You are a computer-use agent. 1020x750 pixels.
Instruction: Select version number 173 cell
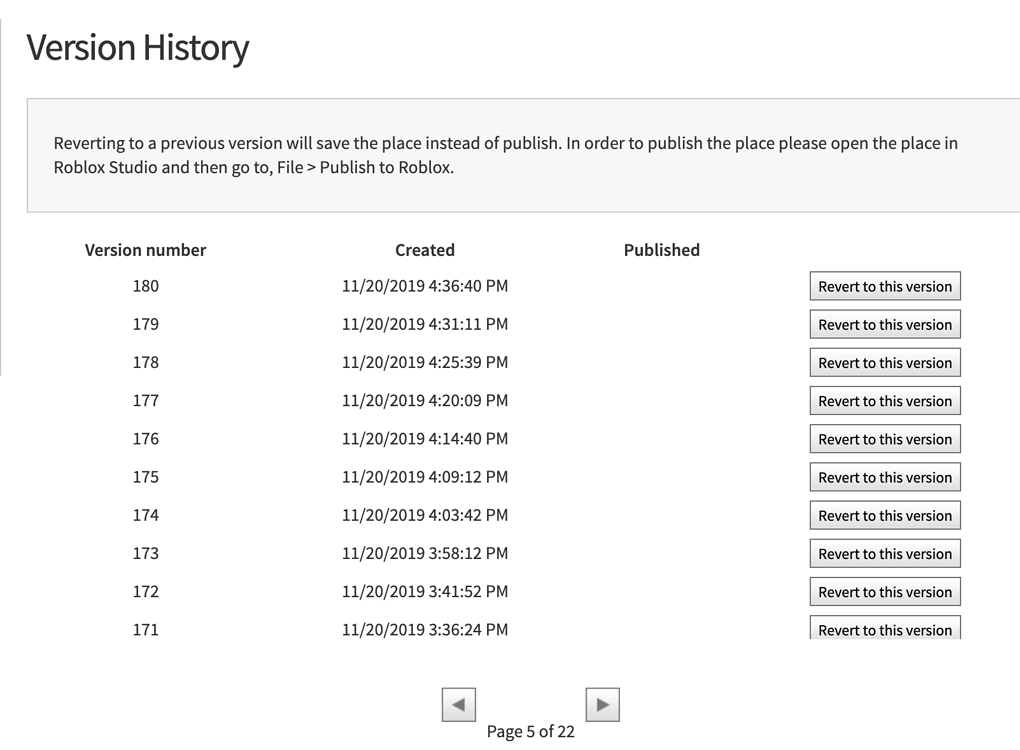[146, 554]
